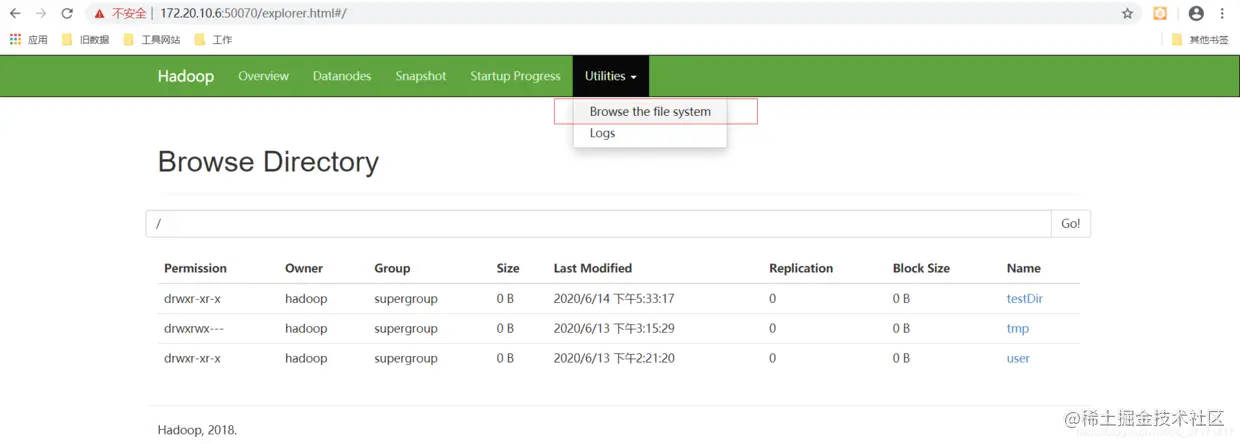Open the tmp directory link
This screenshot has height=444, width=1240.
(1017, 328)
